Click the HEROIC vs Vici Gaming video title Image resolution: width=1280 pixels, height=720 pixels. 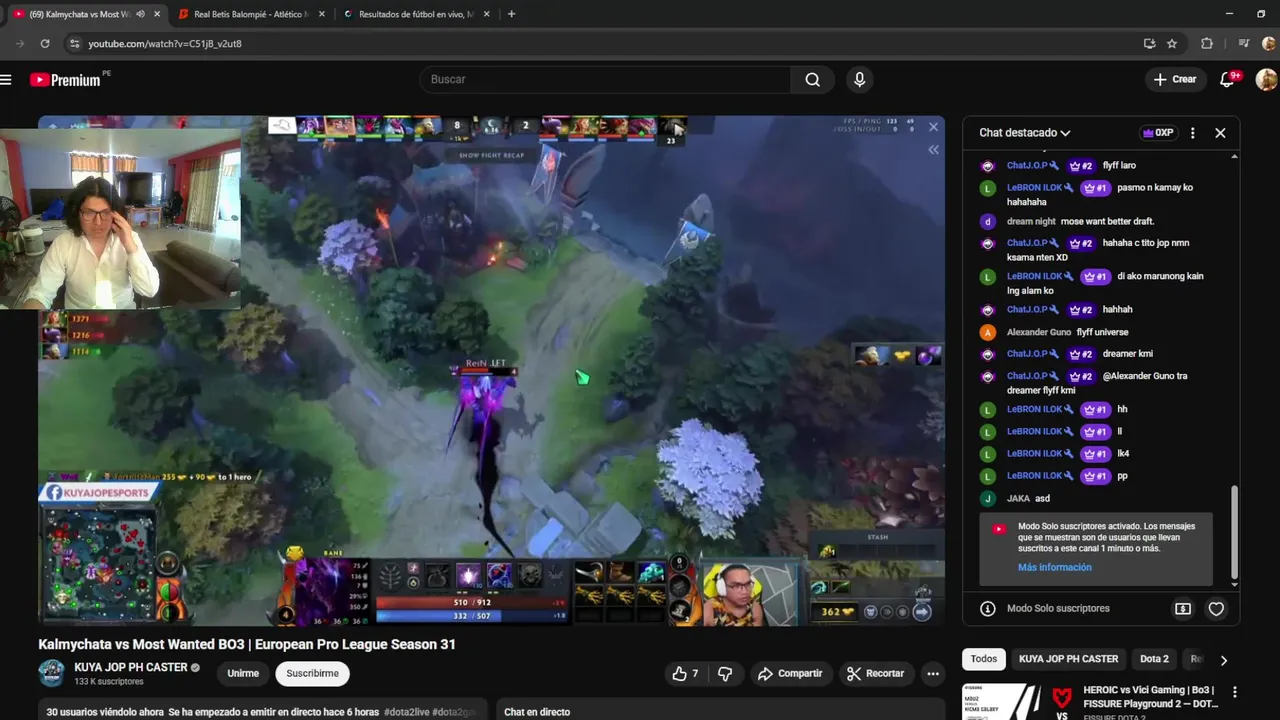[x=1150, y=697]
